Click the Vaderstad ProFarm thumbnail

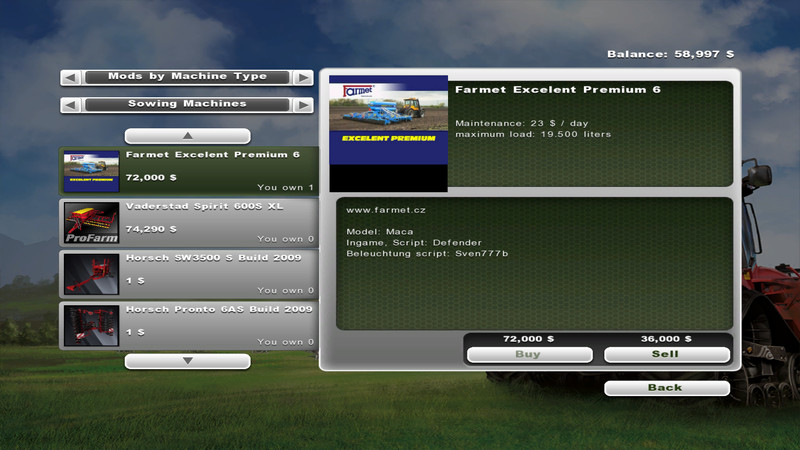coord(91,223)
